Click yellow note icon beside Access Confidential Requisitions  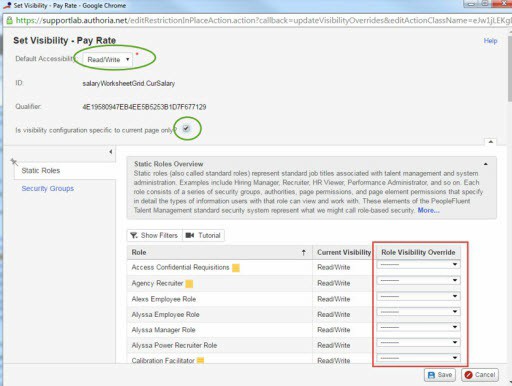pos(236,268)
